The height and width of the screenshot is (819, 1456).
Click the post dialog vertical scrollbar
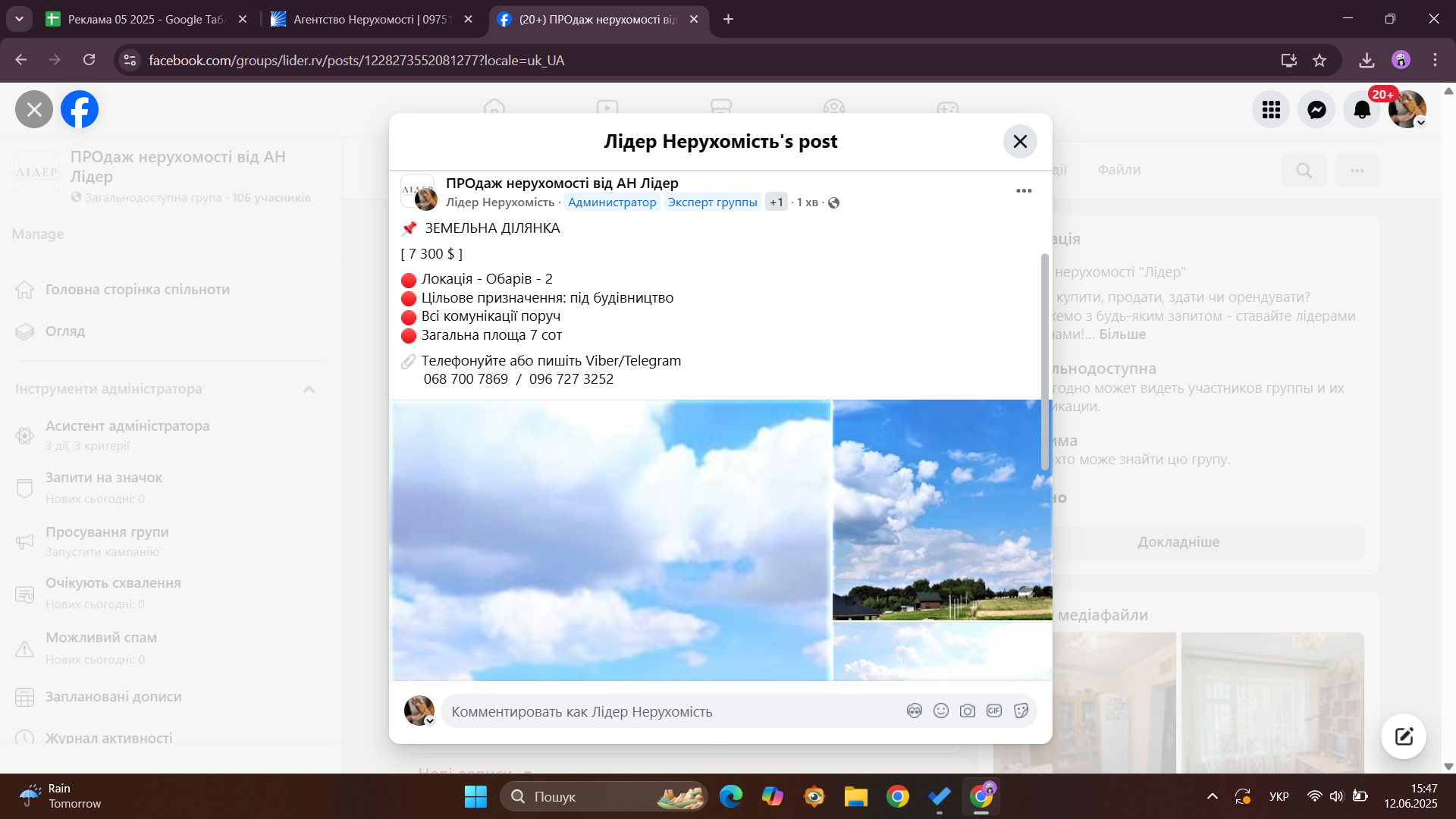(x=1044, y=362)
